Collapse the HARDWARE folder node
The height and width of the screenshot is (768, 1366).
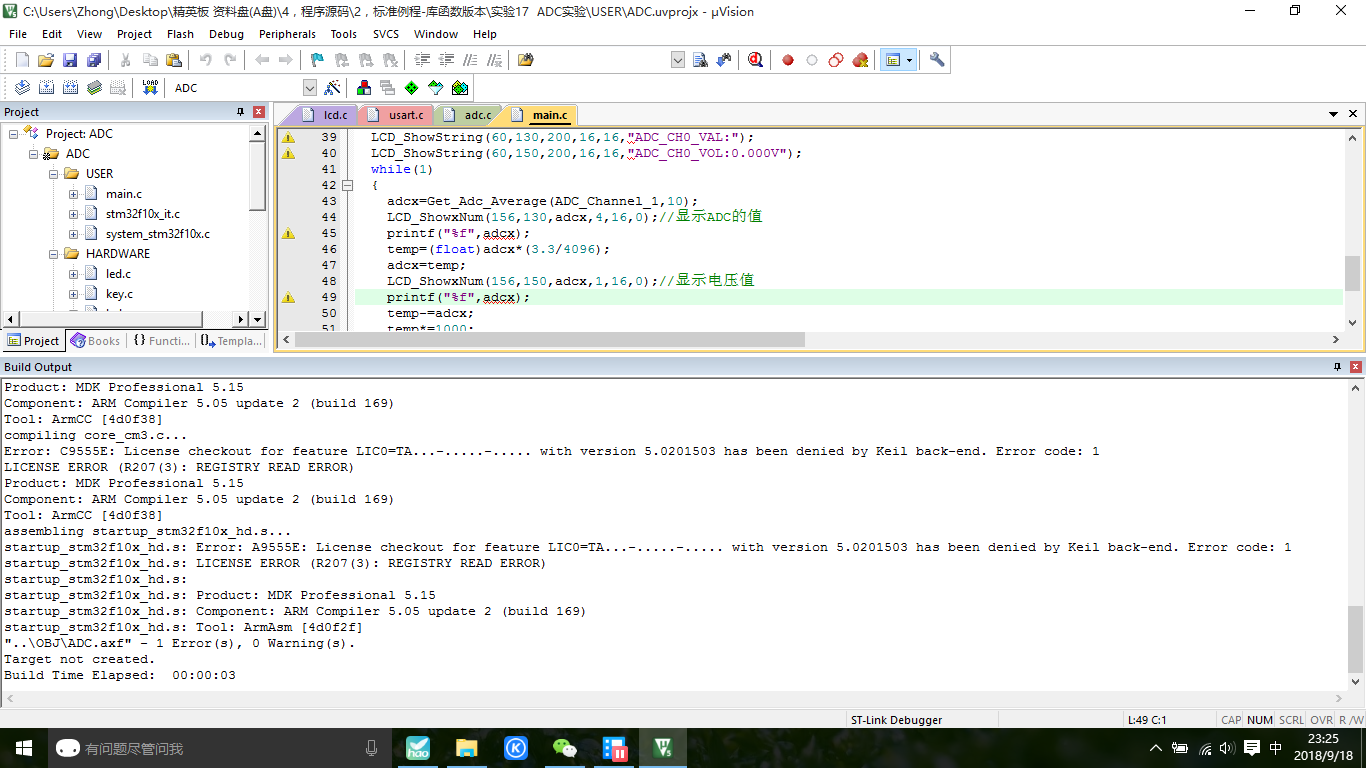point(54,254)
